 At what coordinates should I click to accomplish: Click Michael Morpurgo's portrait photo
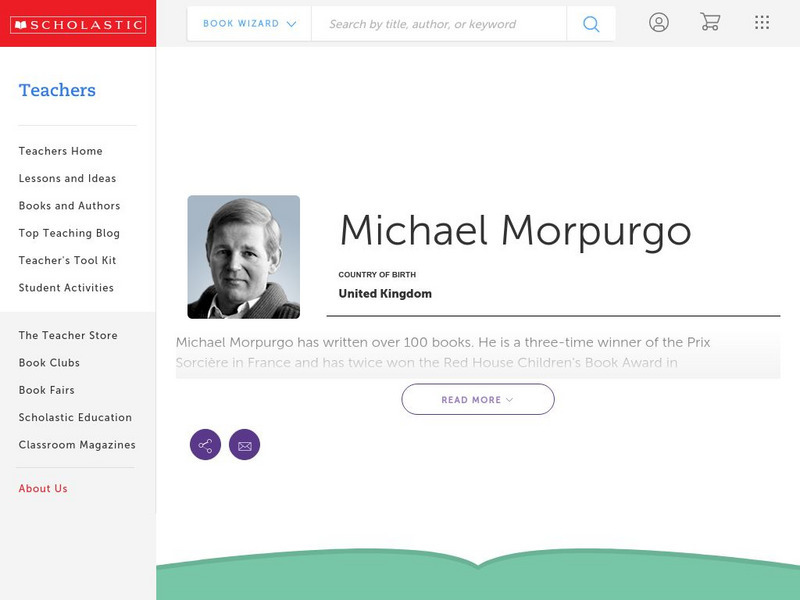(x=243, y=257)
